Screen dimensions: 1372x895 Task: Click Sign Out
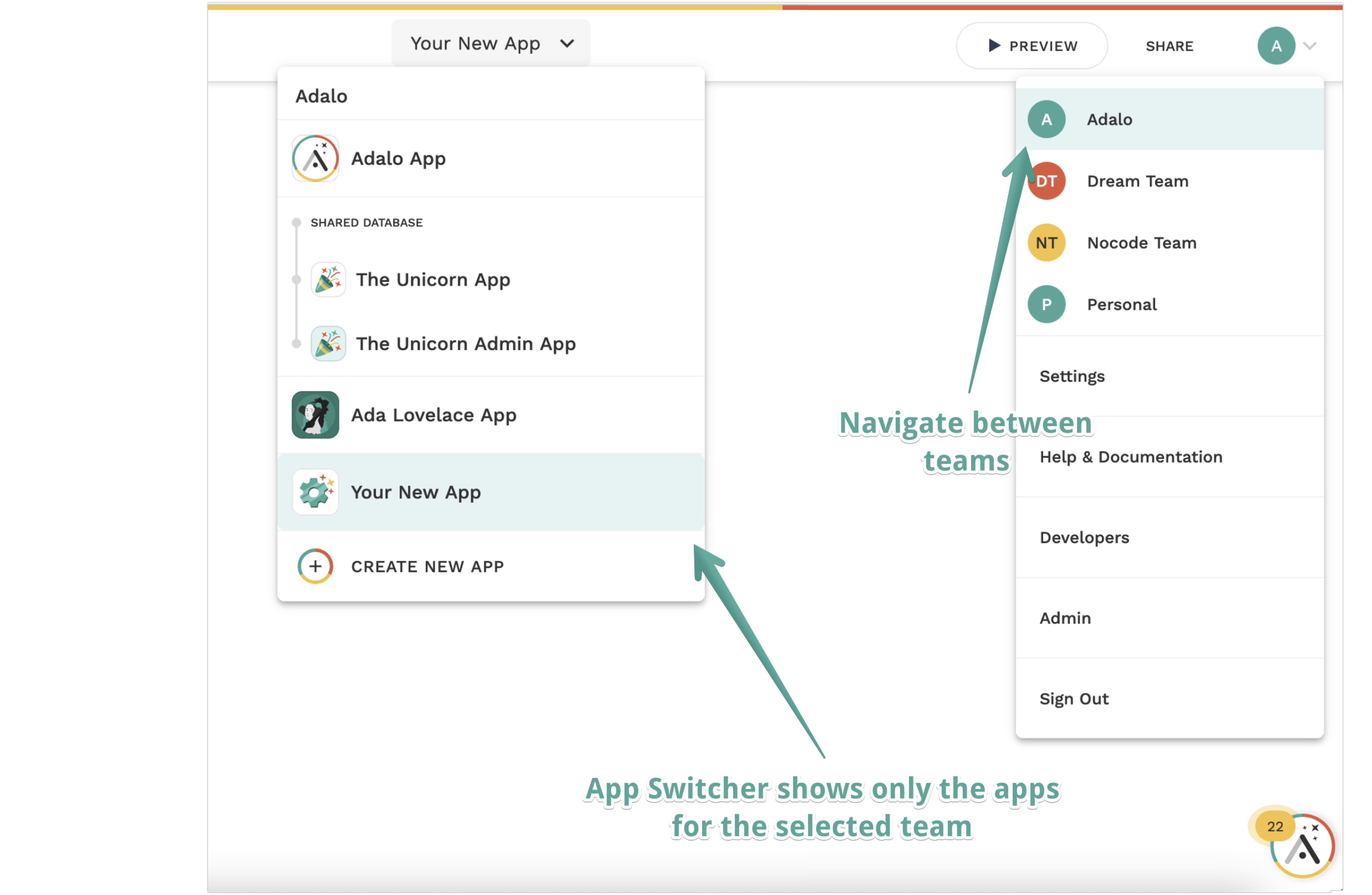pos(1169,699)
